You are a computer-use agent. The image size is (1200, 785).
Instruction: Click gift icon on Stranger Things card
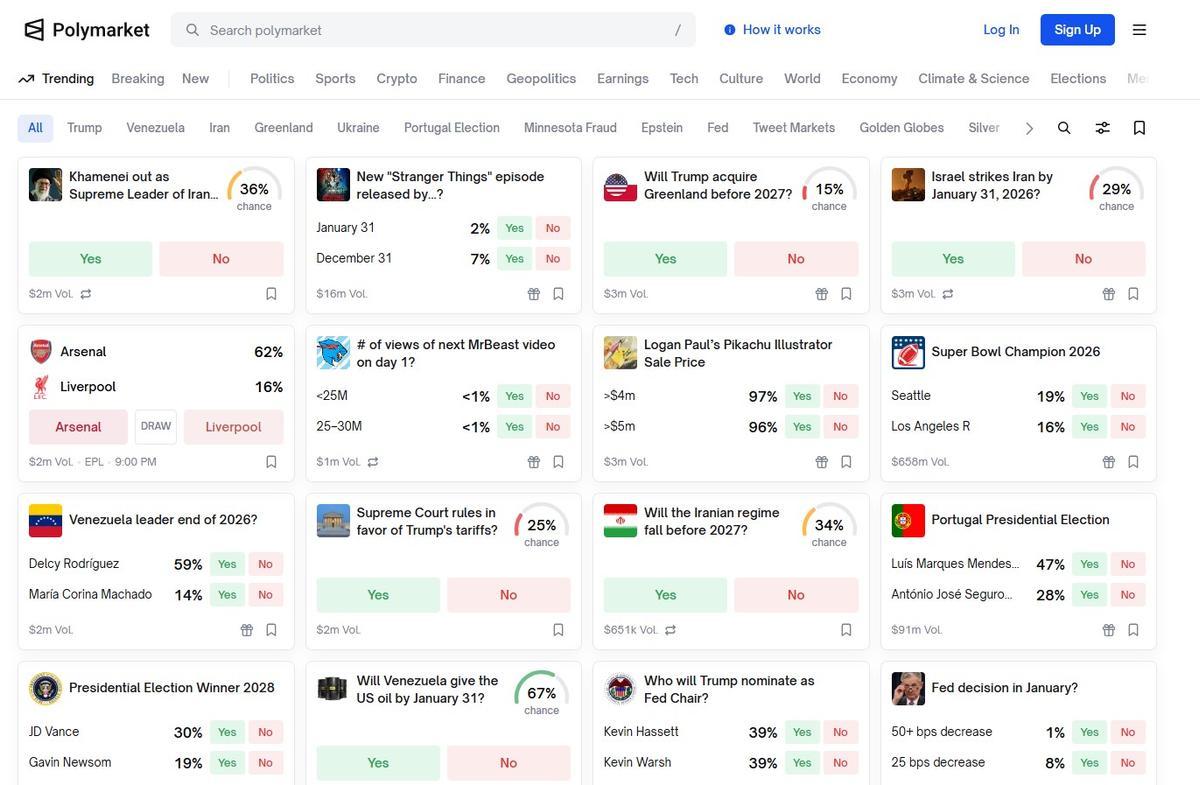534,294
